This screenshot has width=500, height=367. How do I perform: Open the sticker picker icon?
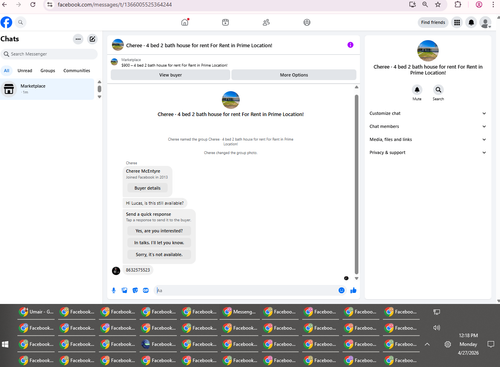coord(135,290)
